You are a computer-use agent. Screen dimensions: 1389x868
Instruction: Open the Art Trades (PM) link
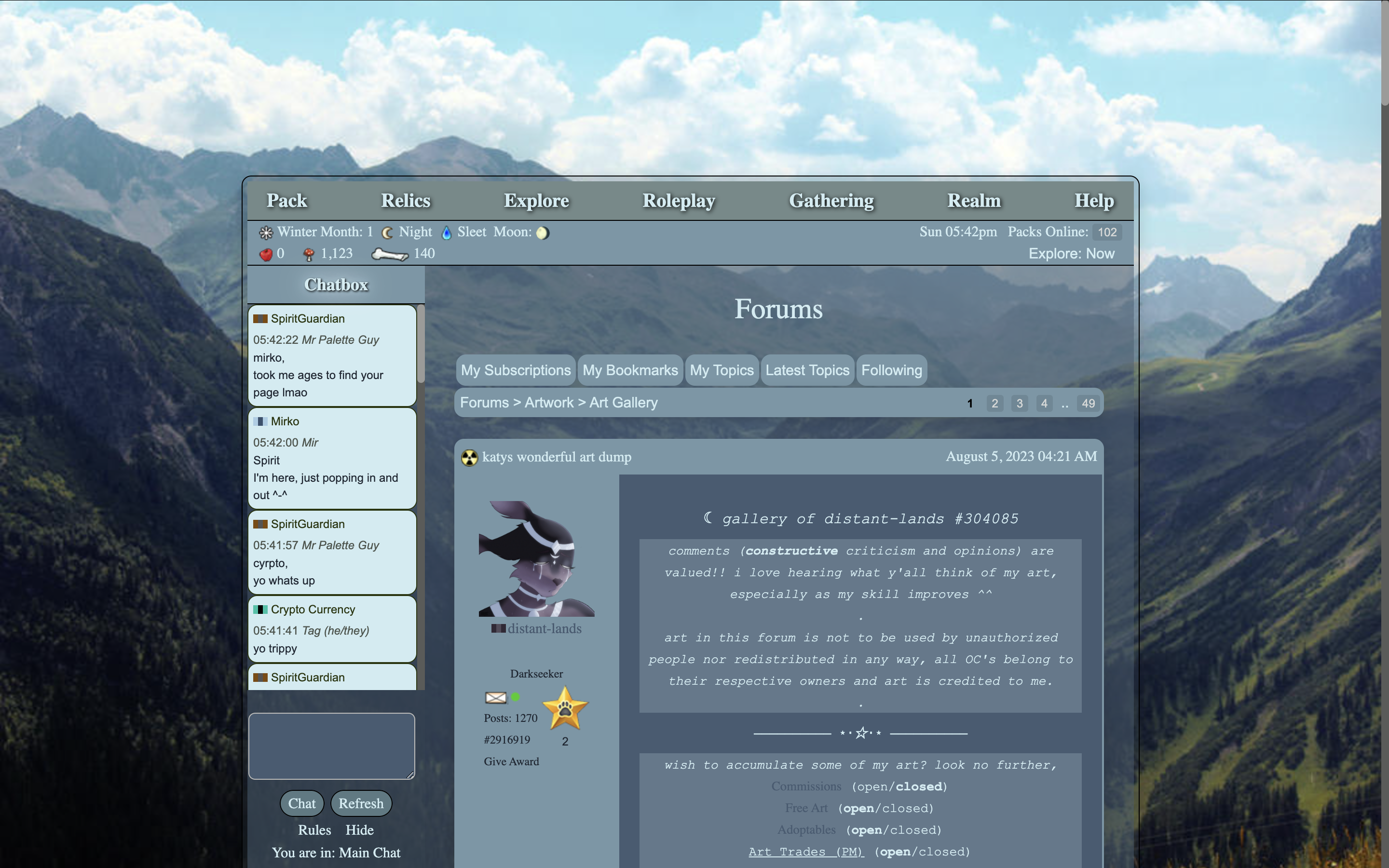click(x=806, y=852)
